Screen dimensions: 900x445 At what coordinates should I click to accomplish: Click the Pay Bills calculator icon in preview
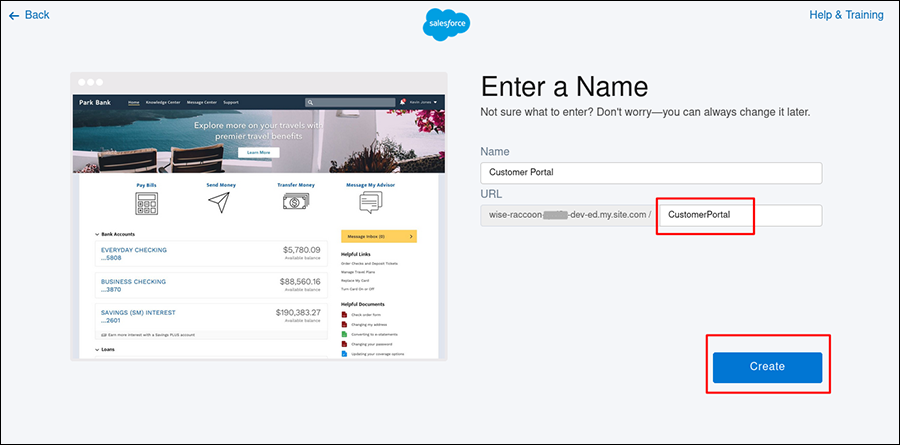146,203
